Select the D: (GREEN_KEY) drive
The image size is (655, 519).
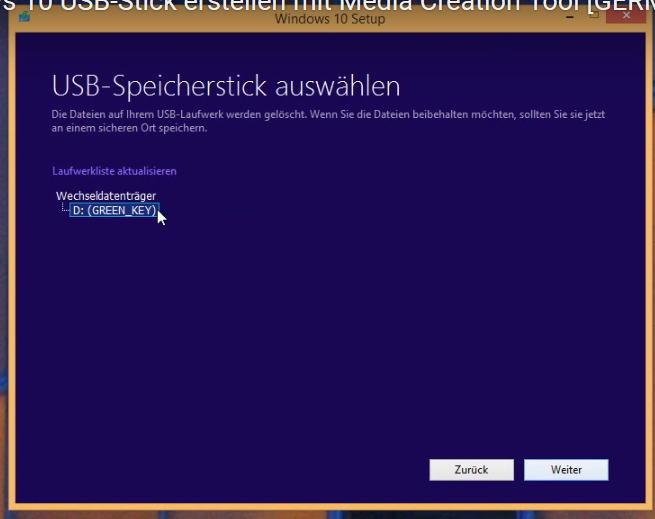point(114,210)
